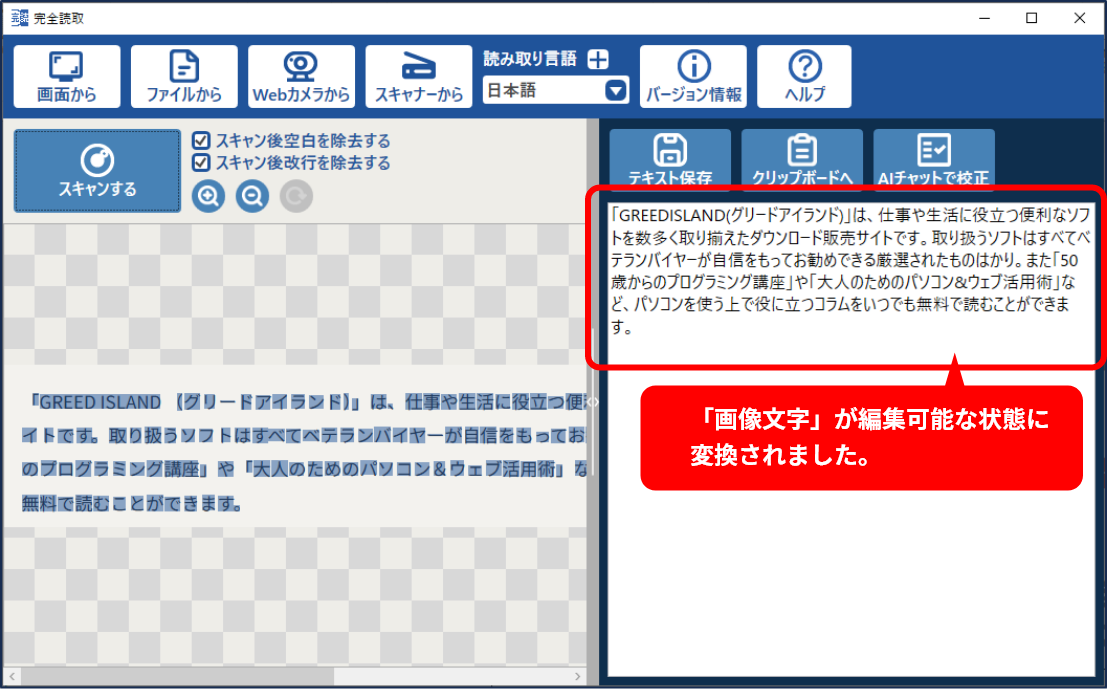1107x689 pixels.
Task: Open AIチャットで校正
Action: 933,159
